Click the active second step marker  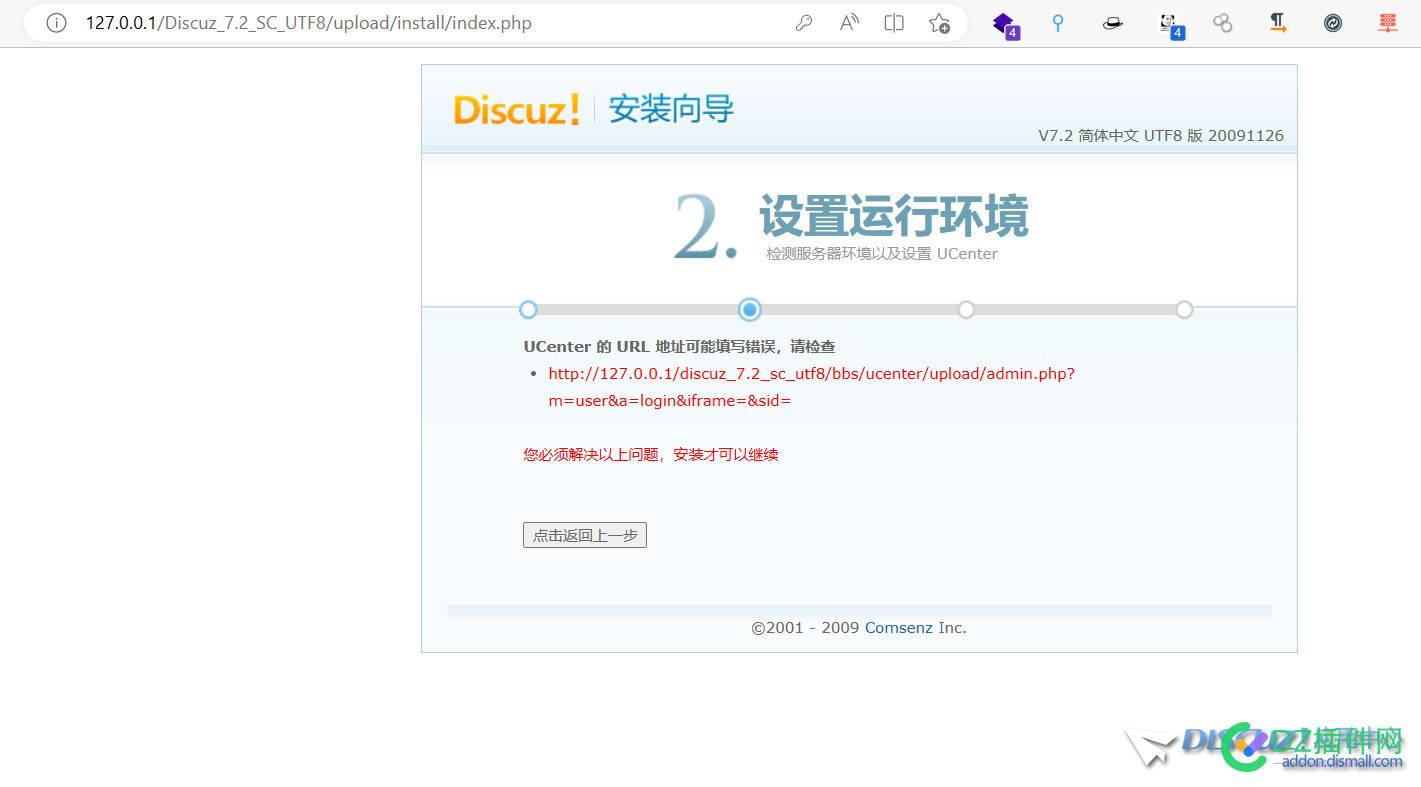click(750, 310)
